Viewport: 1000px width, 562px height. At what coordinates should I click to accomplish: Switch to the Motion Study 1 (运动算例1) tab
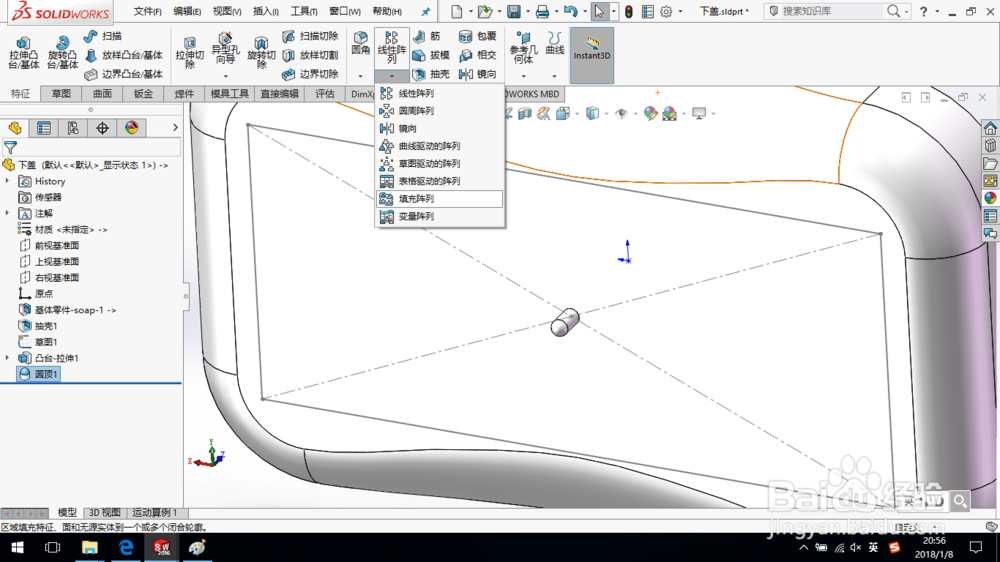[155, 513]
